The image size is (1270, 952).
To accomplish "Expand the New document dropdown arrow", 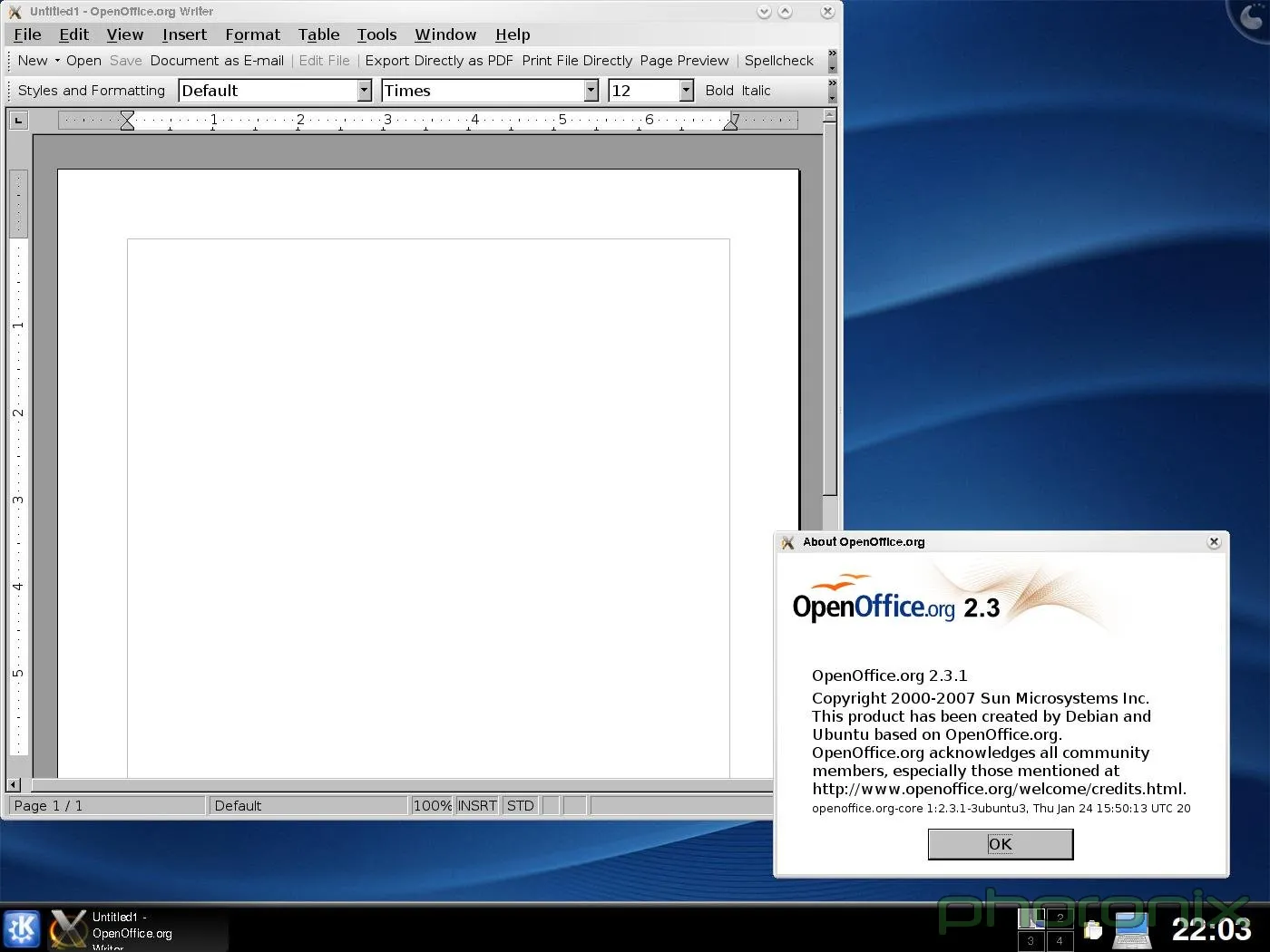I will click(x=57, y=61).
